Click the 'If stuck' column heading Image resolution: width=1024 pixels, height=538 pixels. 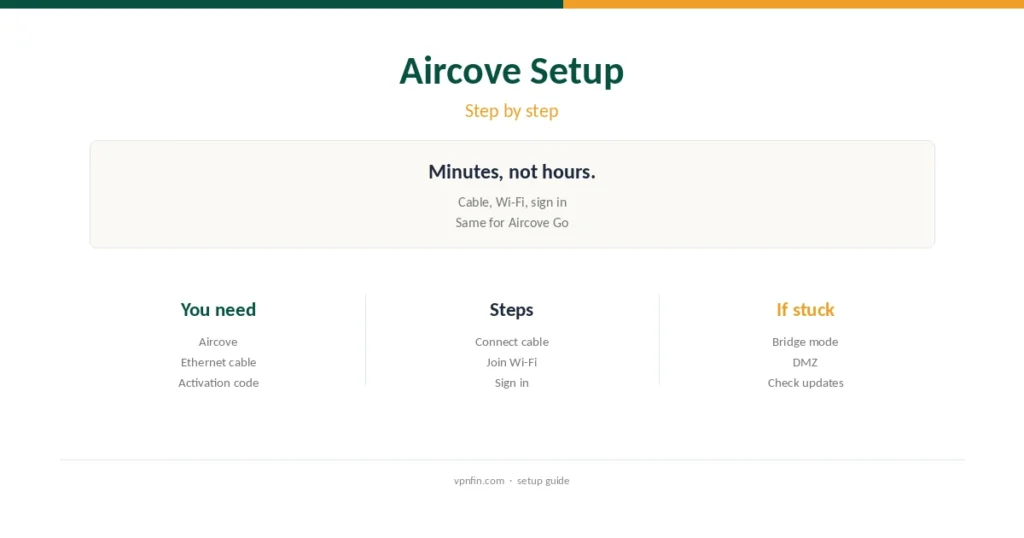805,309
